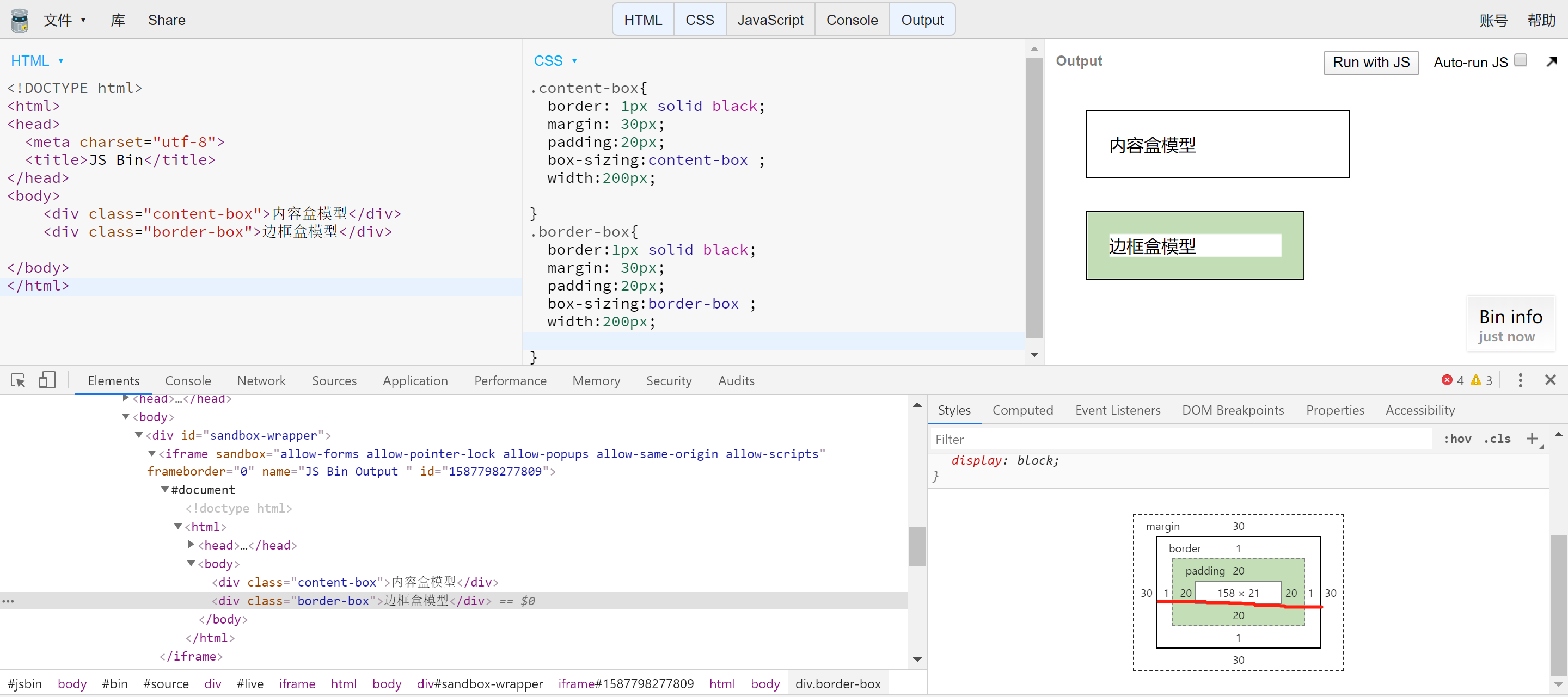Activate the inspect element picker icon
The width and height of the screenshot is (1568, 697).
19,380
